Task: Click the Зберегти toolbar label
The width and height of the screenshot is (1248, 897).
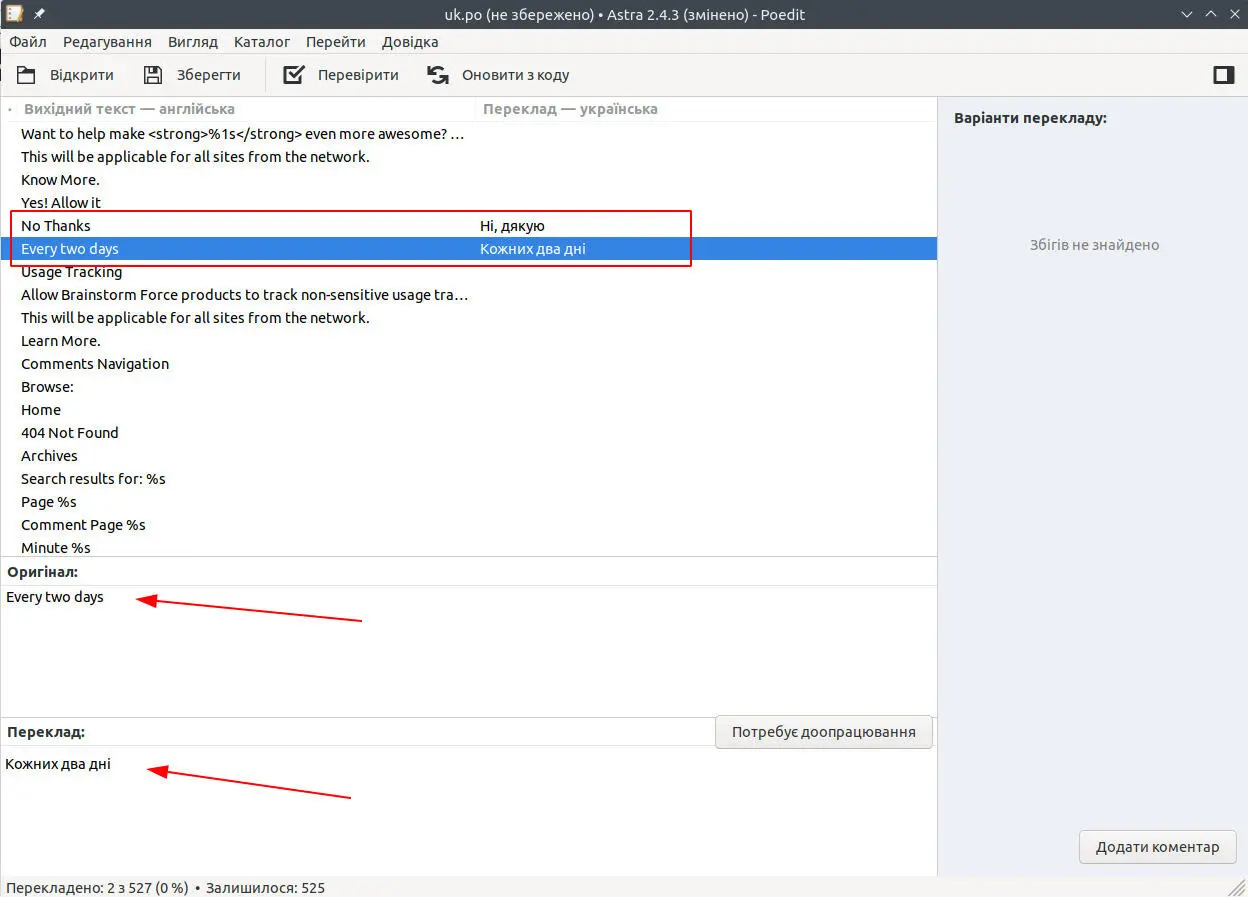Action: [209, 75]
